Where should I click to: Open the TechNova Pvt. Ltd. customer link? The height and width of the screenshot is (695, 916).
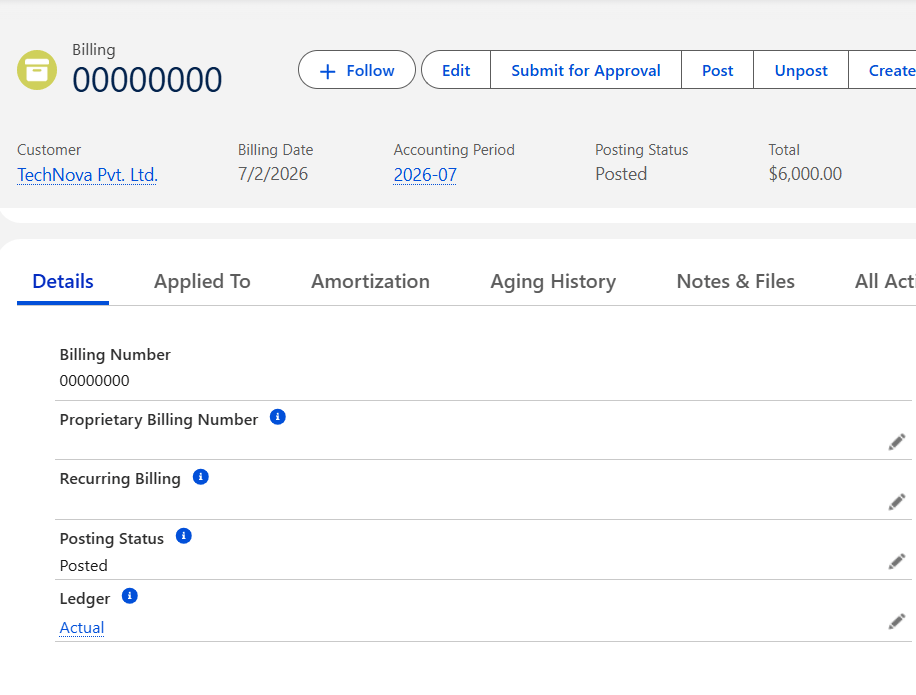[x=88, y=175]
